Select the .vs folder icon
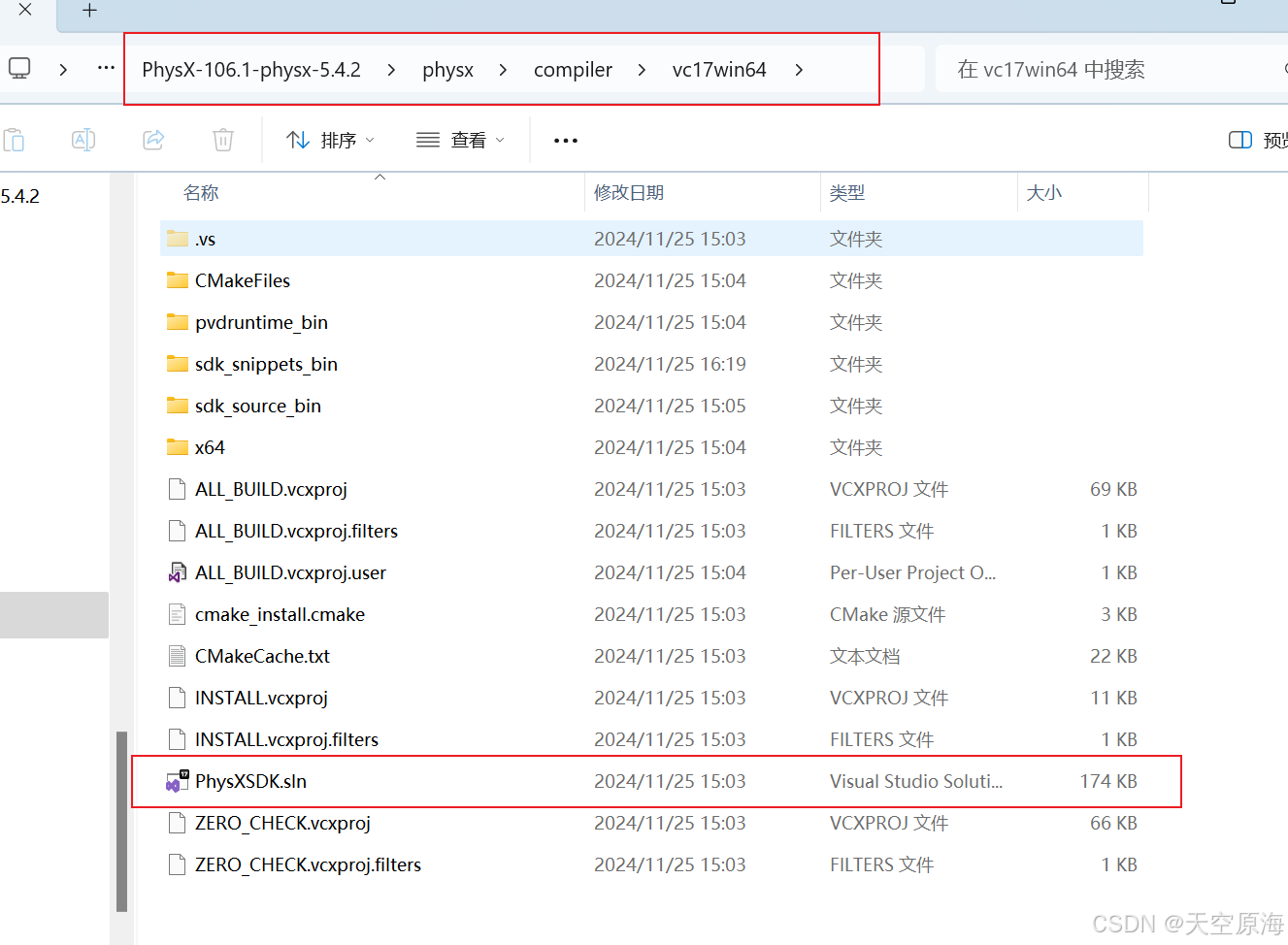The width and height of the screenshot is (1288, 945). click(x=177, y=239)
